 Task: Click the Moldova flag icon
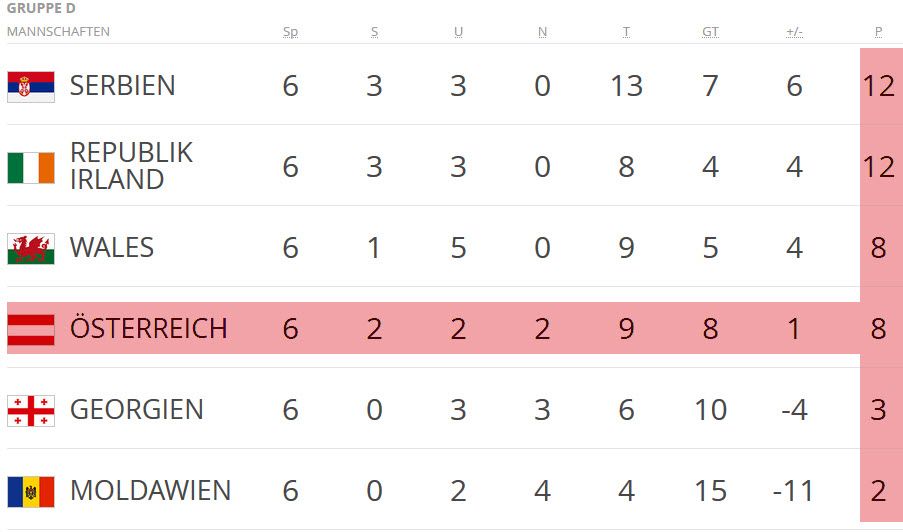click(31, 491)
